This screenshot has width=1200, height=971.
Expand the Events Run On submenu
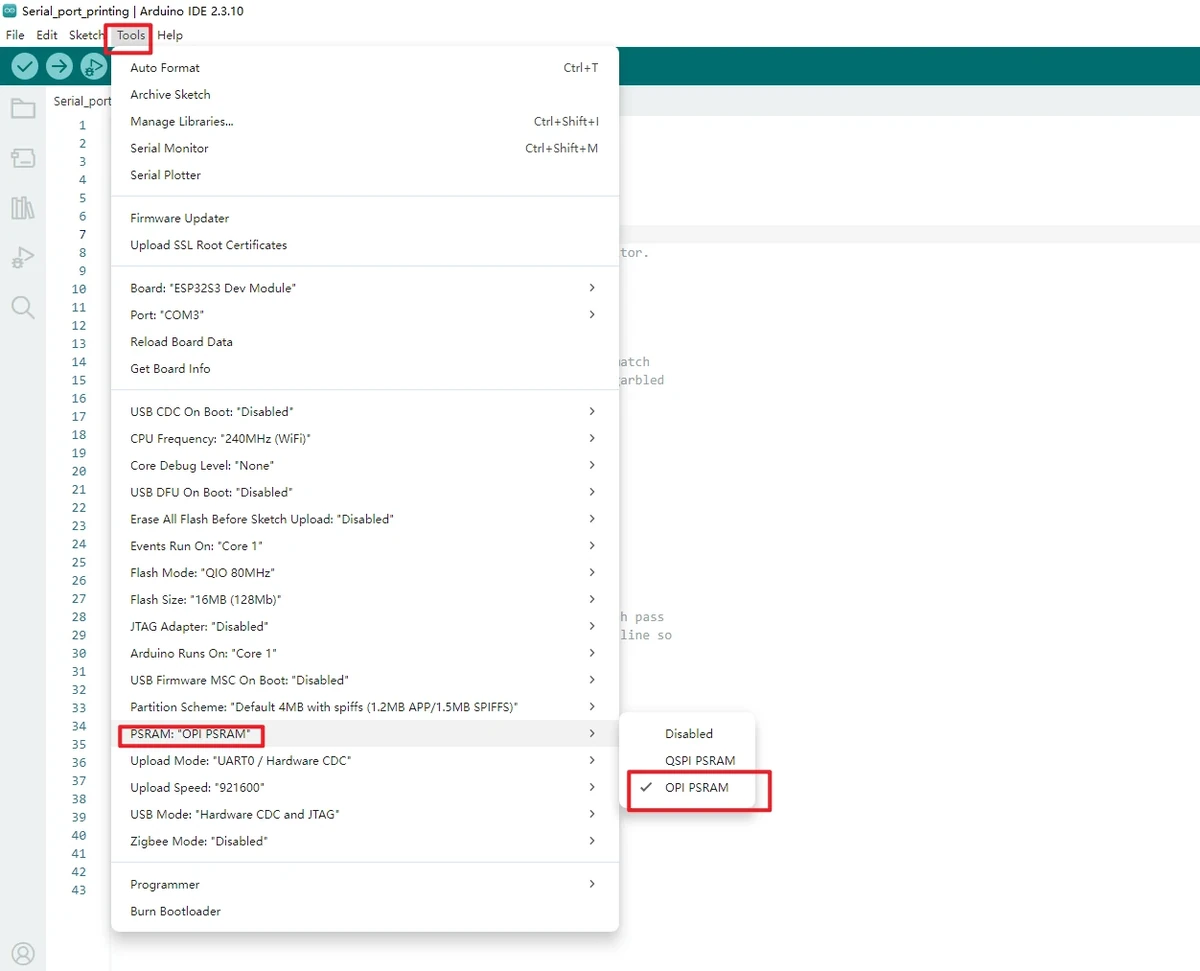(365, 546)
